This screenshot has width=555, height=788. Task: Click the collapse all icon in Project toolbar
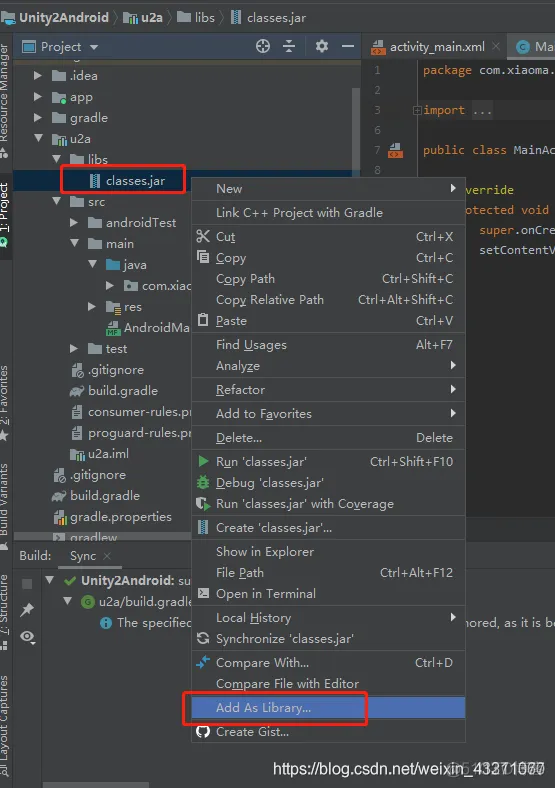point(289,47)
